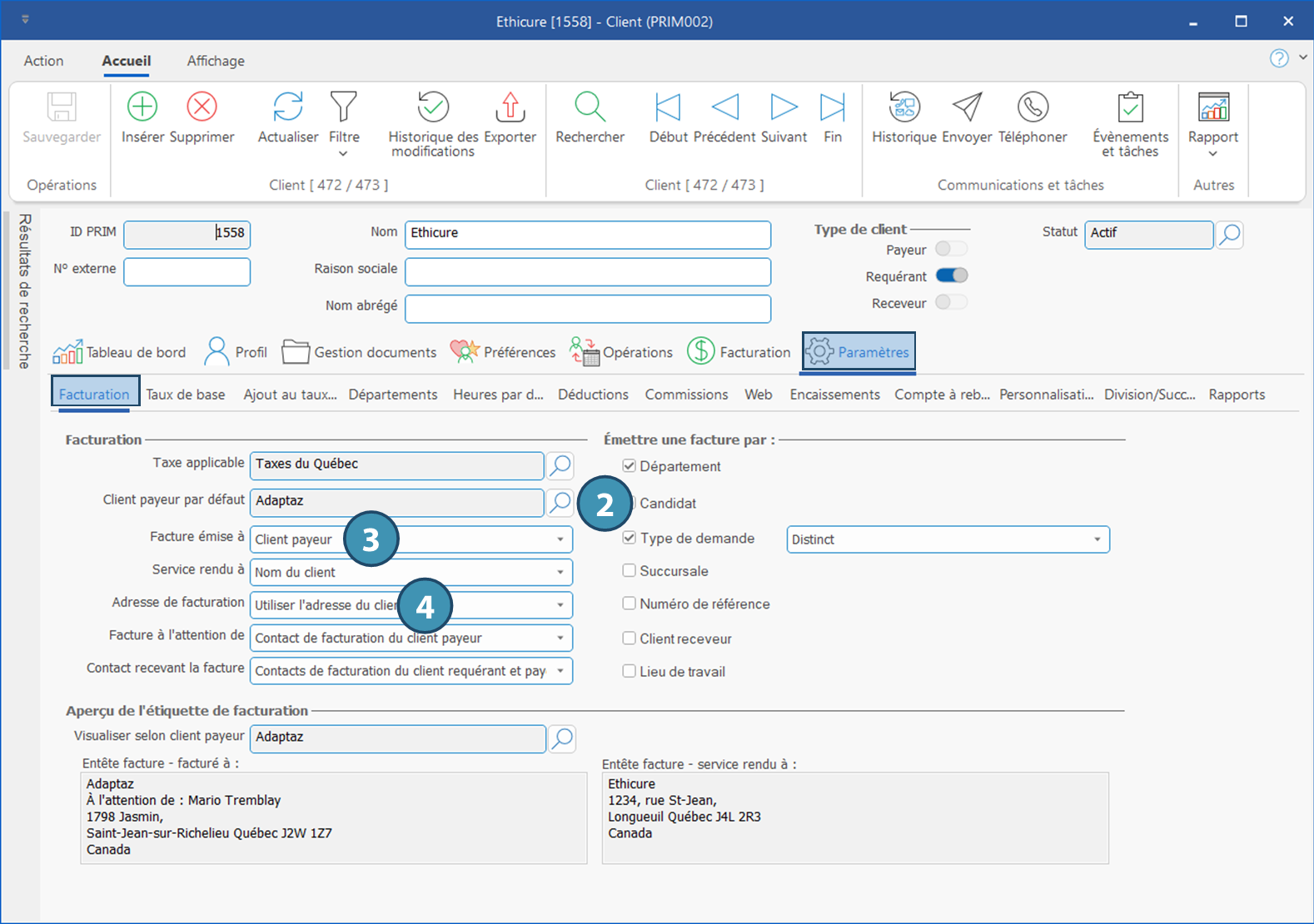Click the Téléphoner phone icon
Image resolution: width=1314 pixels, height=924 pixels.
click(1033, 107)
